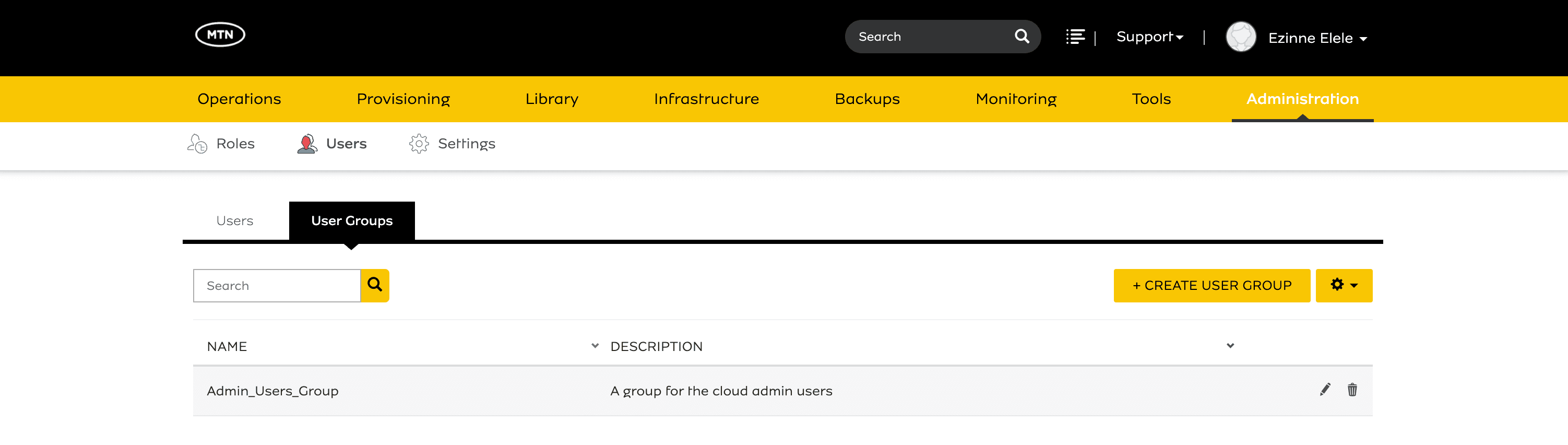The height and width of the screenshot is (445, 1568).
Task: Edit Admin_Users_Group with the pencil icon
Action: coord(1325,390)
